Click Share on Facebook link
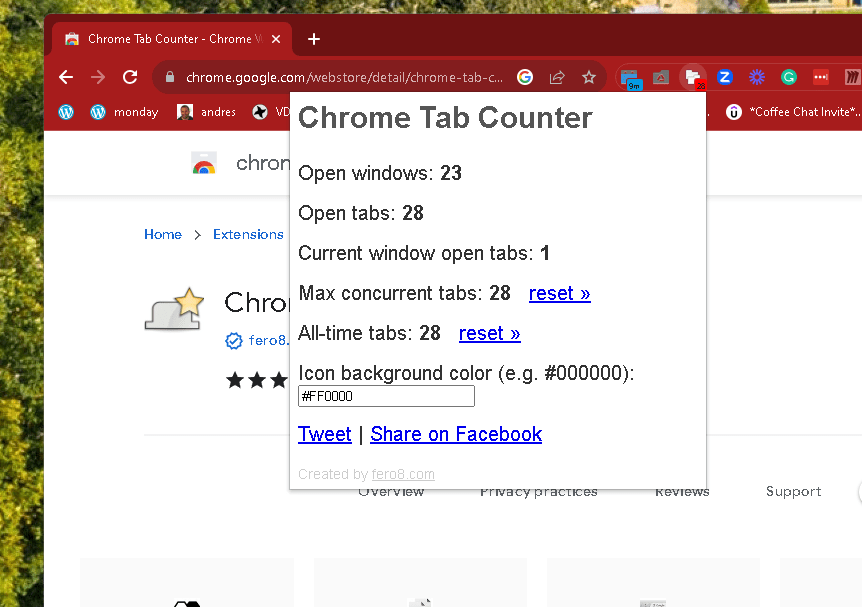 pyautogui.click(x=456, y=434)
